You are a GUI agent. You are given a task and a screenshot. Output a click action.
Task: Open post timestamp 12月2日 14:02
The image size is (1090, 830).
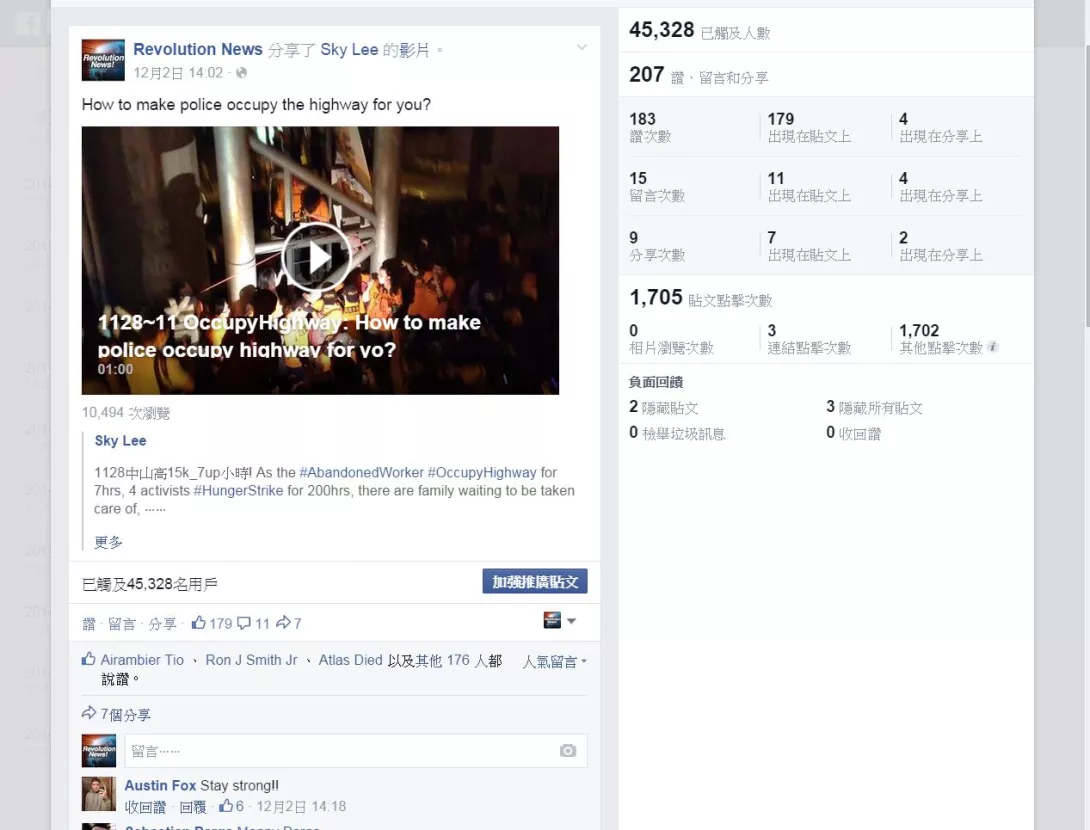point(178,72)
